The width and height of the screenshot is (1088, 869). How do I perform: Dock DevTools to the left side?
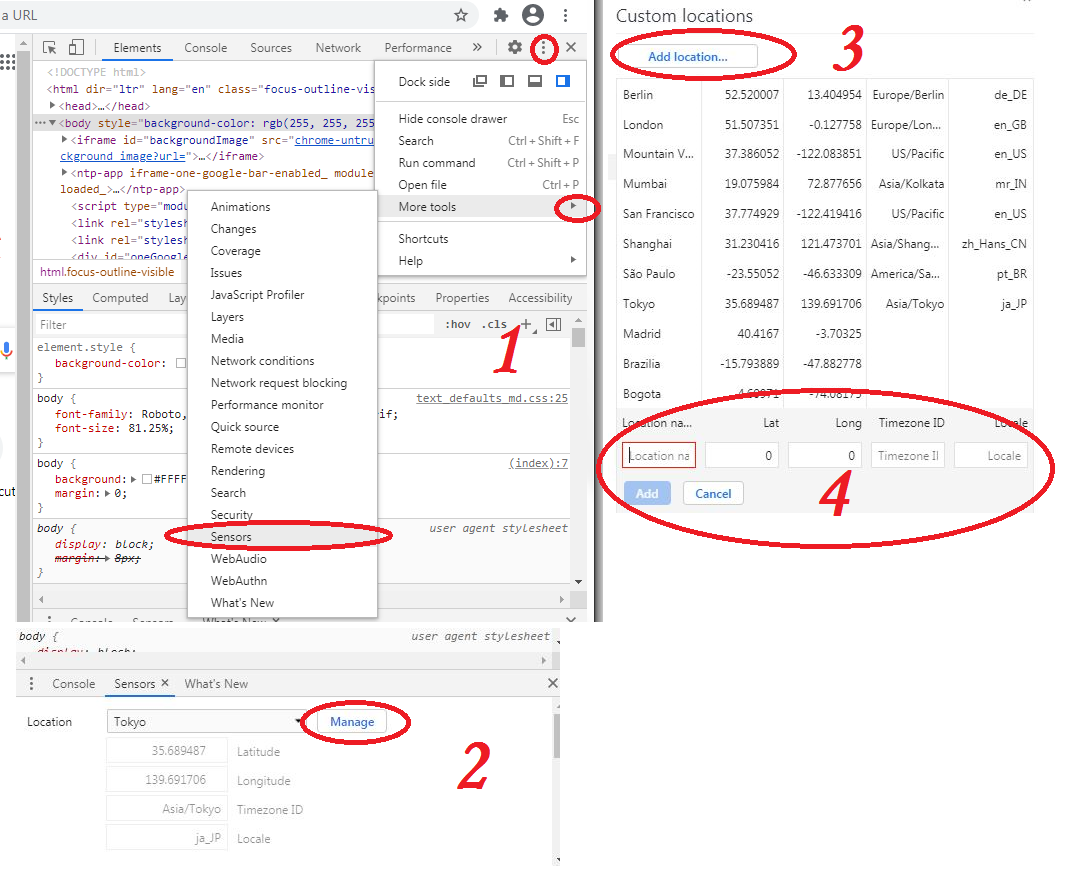click(507, 81)
